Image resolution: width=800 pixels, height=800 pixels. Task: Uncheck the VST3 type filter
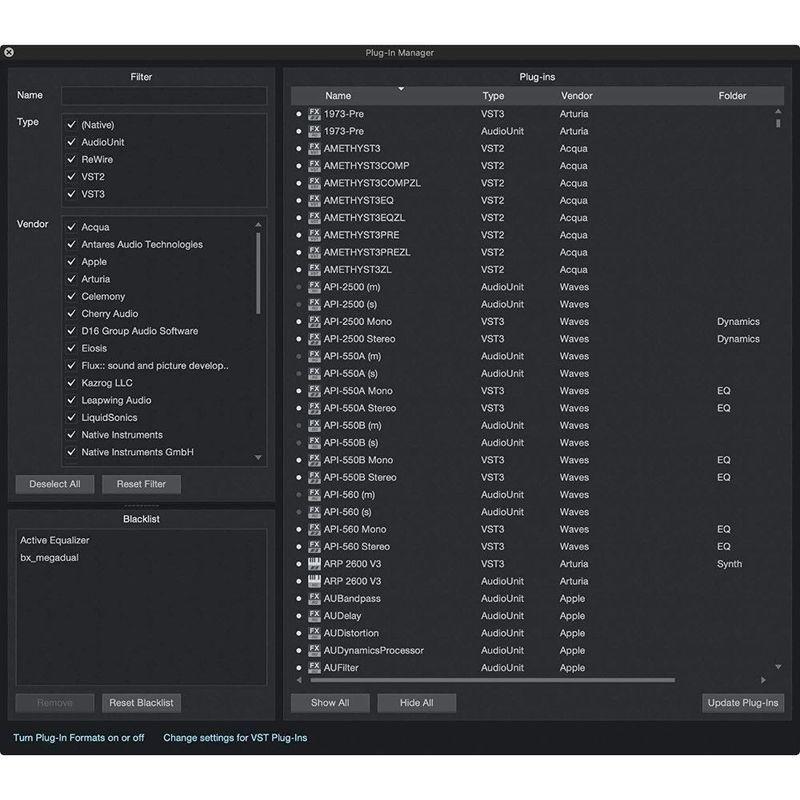(x=71, y=194)
